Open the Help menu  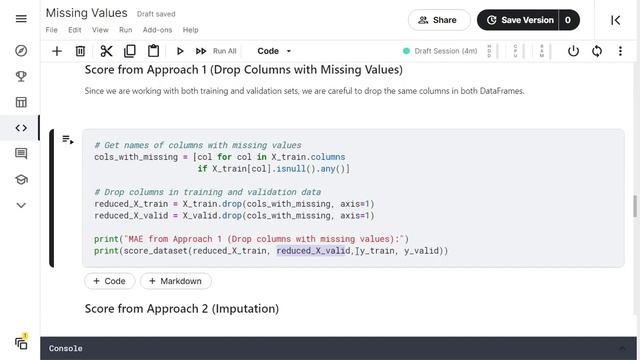point(190,30)
